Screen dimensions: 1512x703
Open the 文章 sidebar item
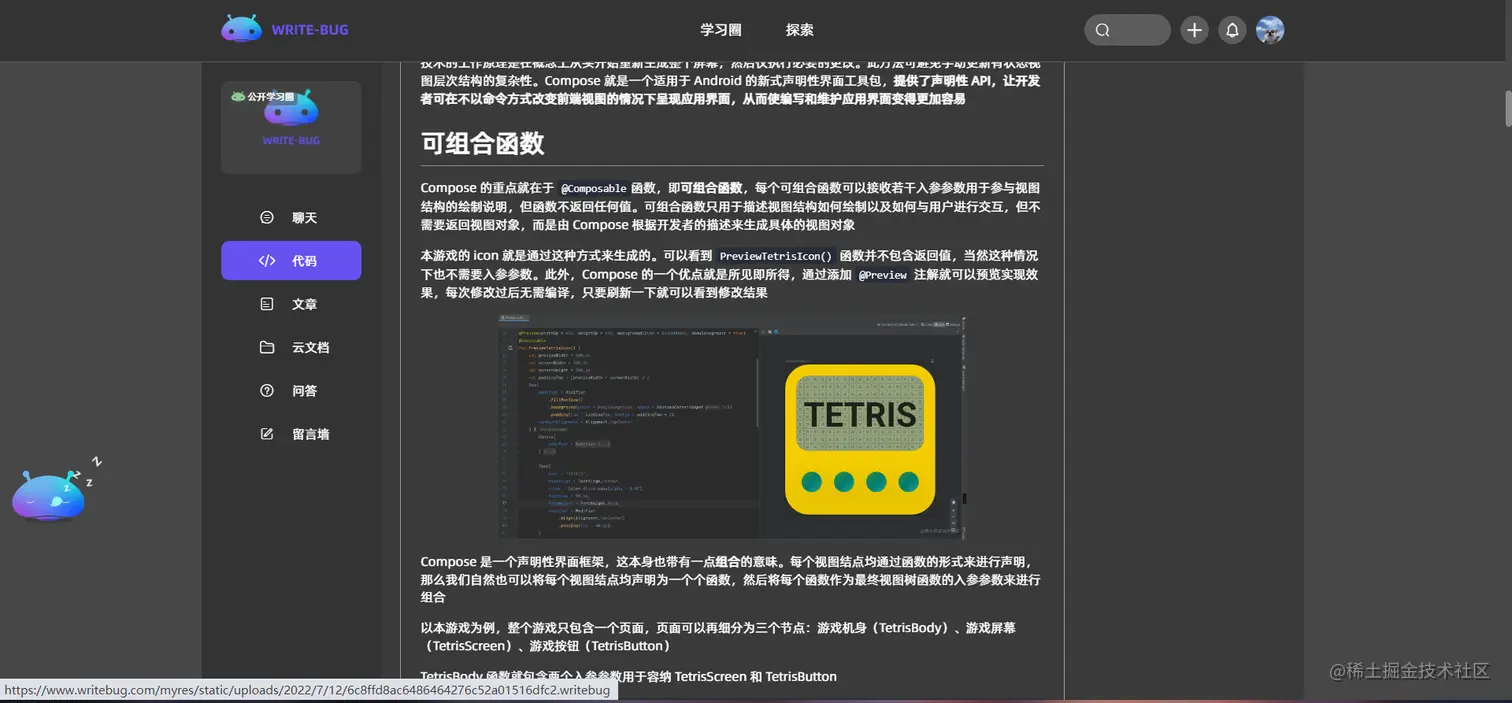(291, 304)
